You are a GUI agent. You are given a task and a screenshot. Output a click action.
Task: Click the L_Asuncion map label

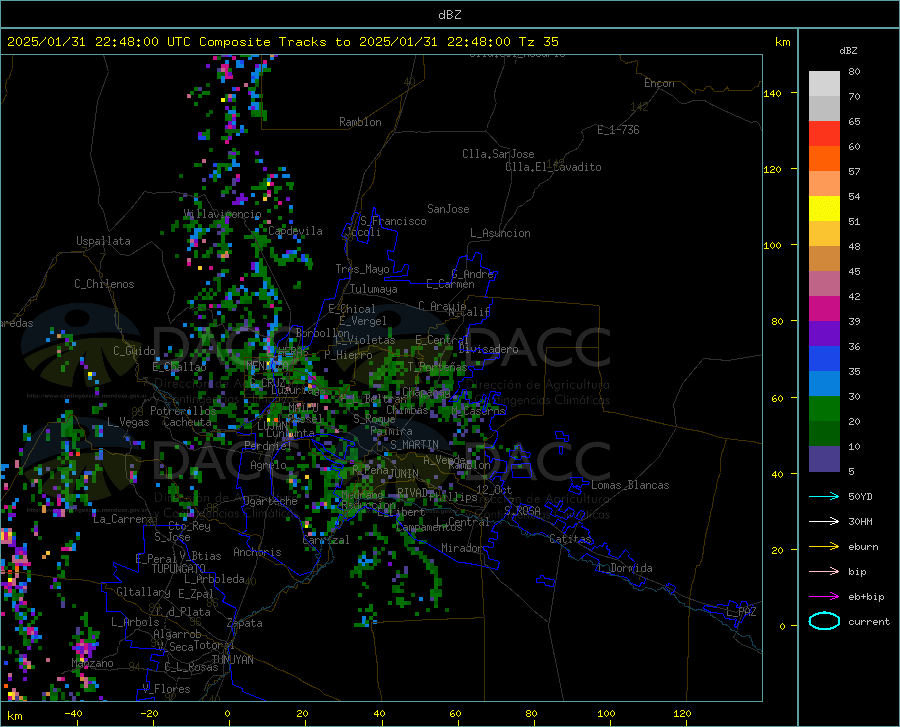tap(501, 233)
